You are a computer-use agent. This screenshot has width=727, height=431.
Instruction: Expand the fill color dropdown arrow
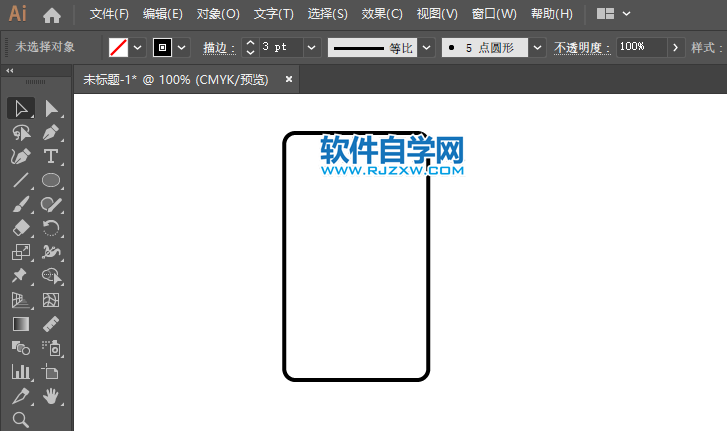pos(138,47)
